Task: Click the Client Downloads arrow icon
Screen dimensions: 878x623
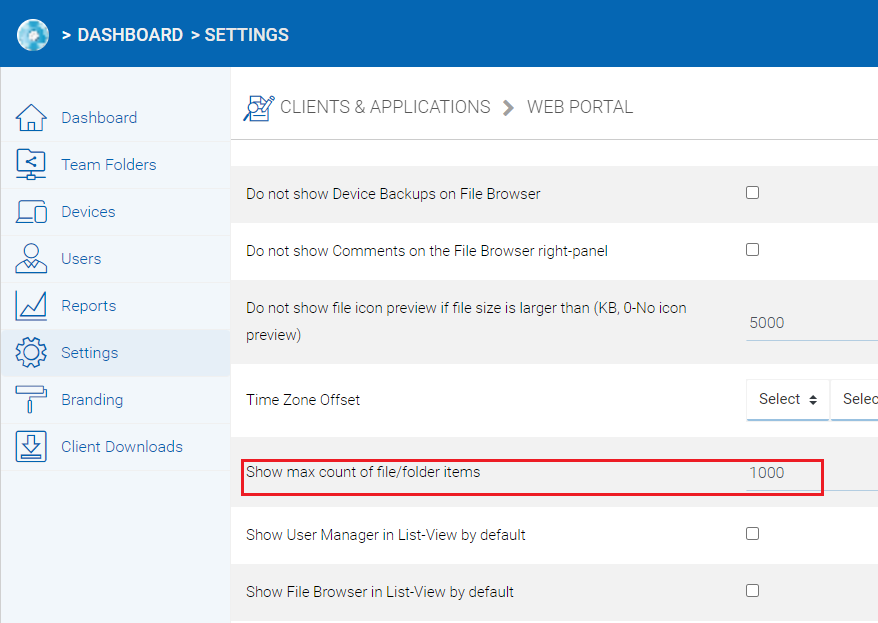Action: [31, 447]
